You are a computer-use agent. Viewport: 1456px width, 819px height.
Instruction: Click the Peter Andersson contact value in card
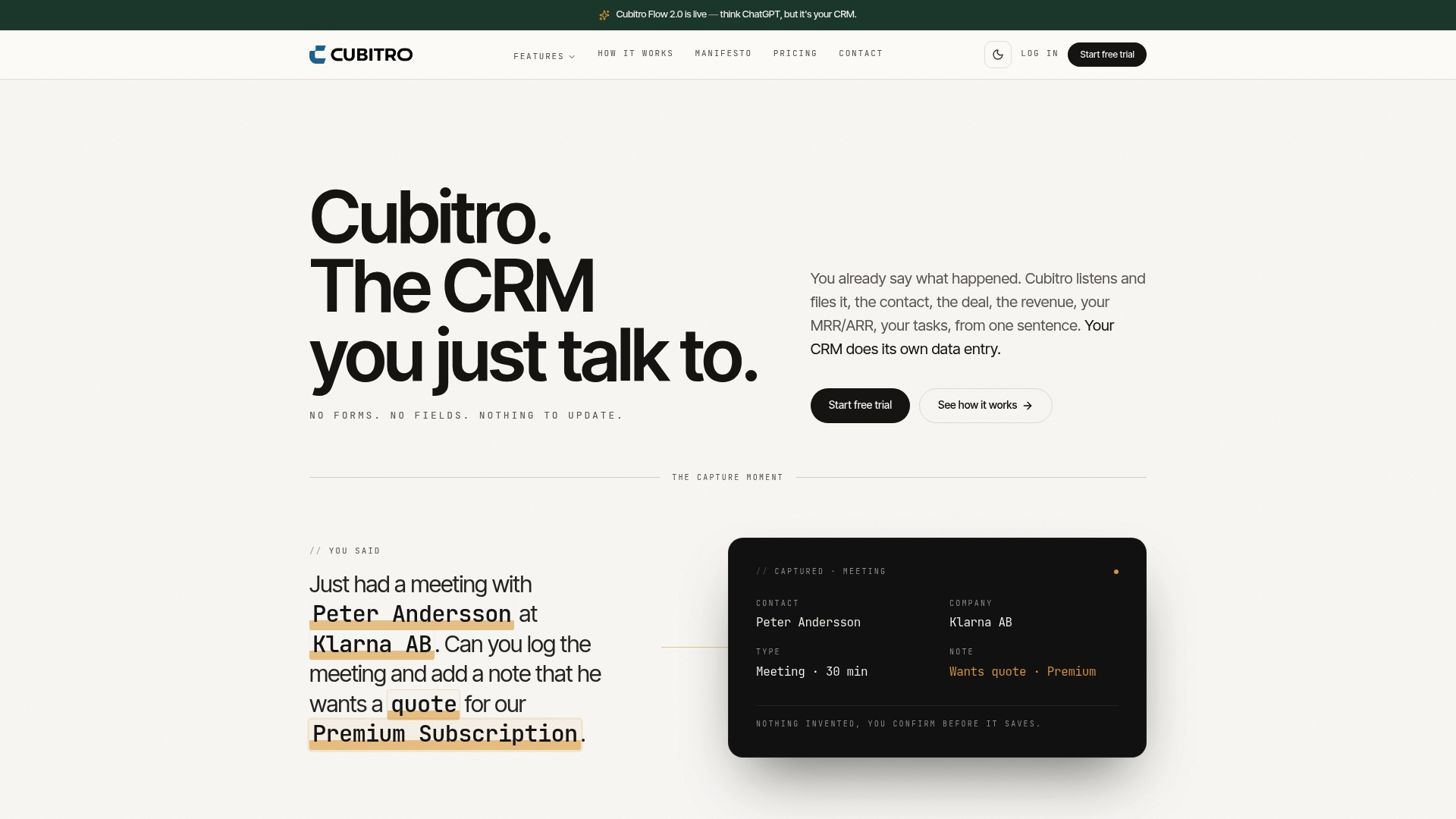coord(808,623)
